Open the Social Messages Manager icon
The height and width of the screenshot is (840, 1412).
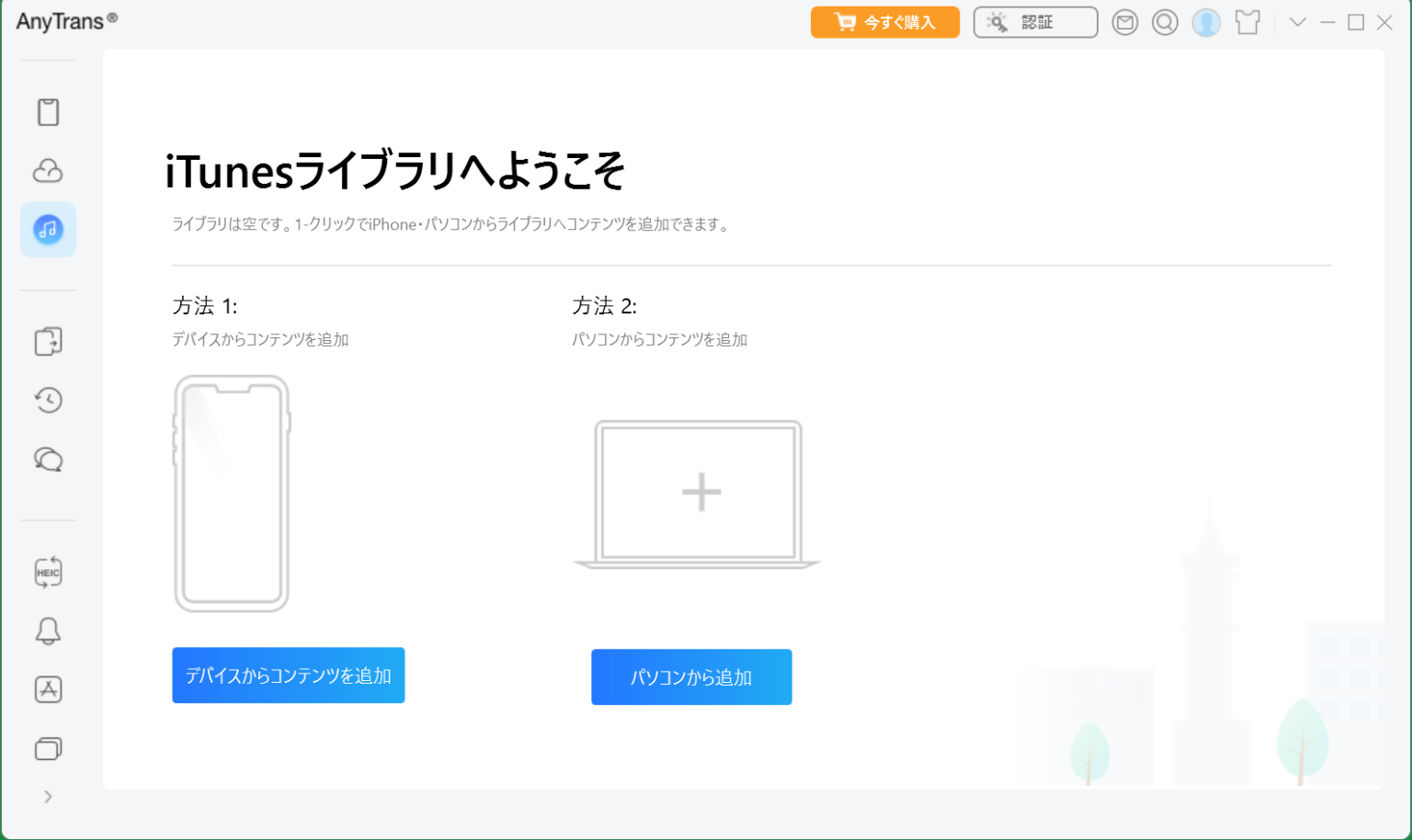(x=48, y=459)
